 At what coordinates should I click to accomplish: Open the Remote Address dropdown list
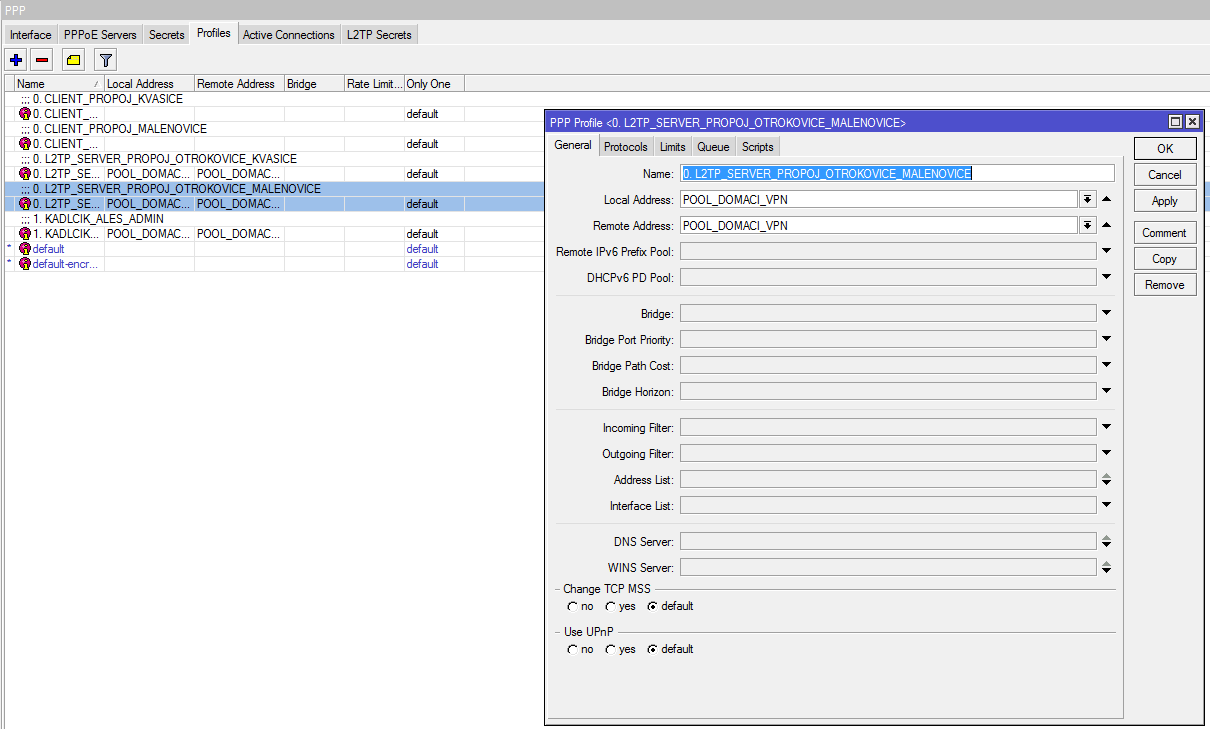pos(1088,226)
